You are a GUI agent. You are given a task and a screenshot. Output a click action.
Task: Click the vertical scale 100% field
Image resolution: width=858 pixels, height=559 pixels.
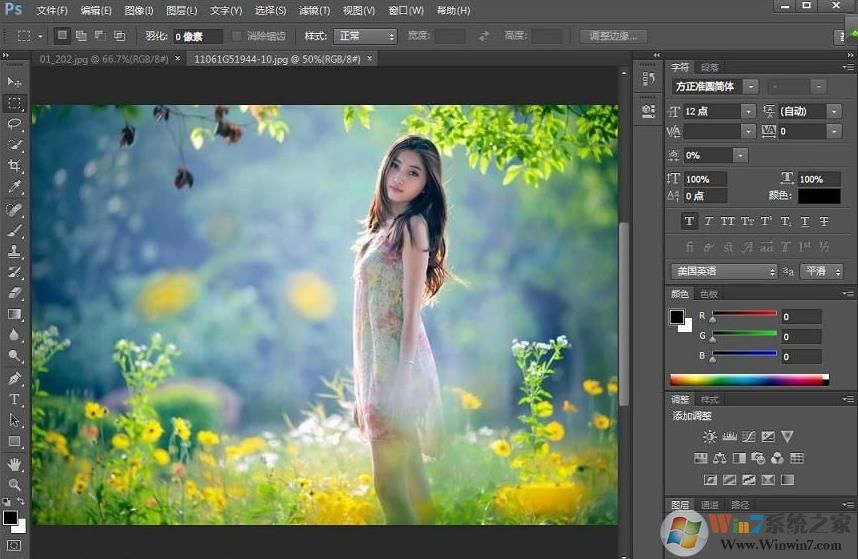coord(705,179)
